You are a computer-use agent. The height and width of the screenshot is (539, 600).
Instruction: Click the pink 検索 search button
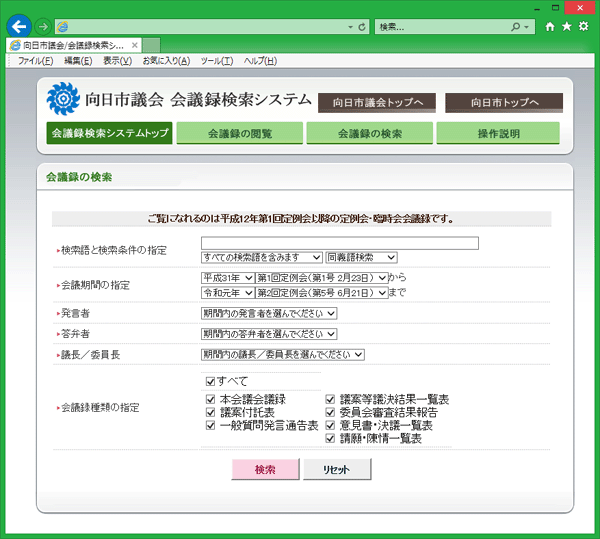(265, 469)
